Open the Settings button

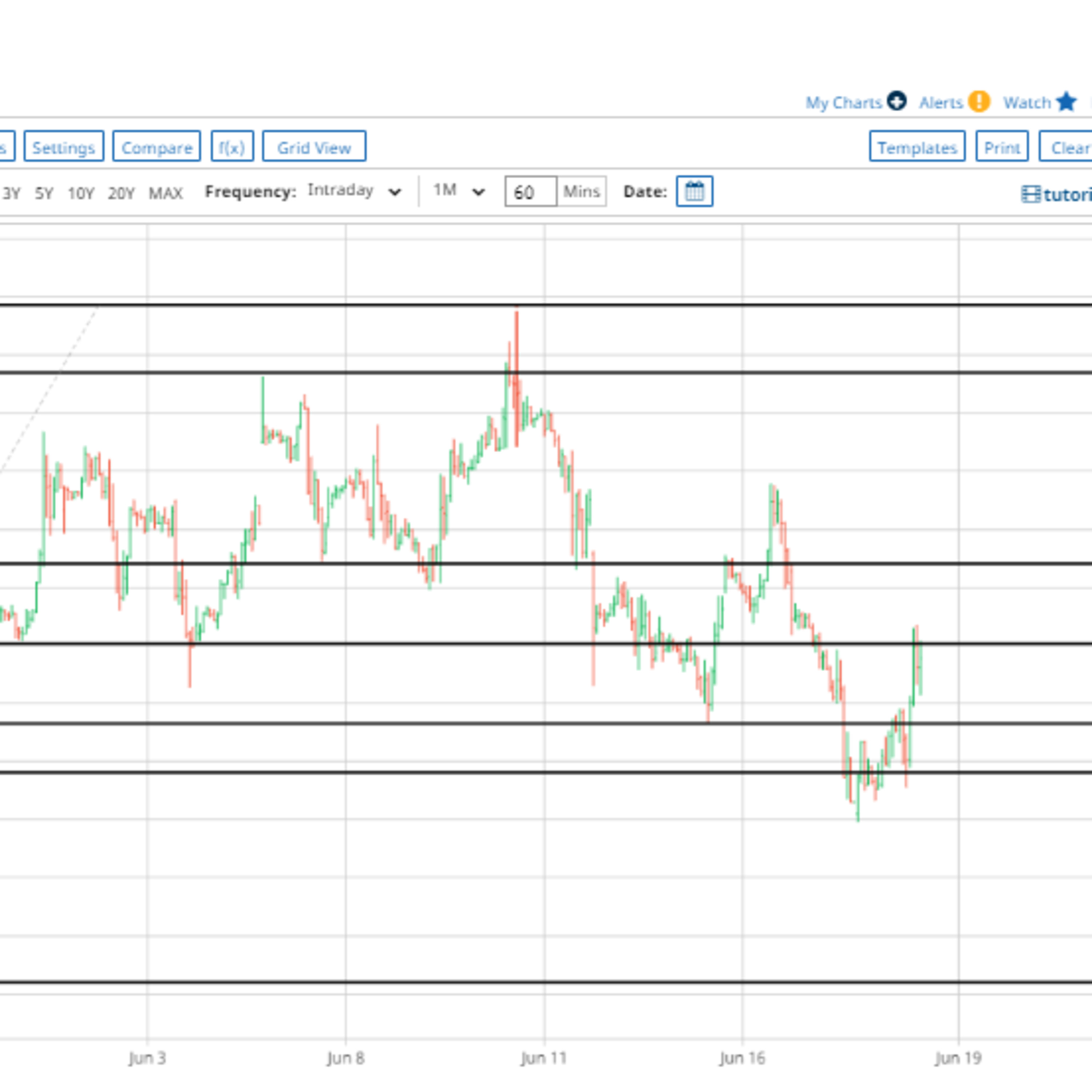(64, 146)
